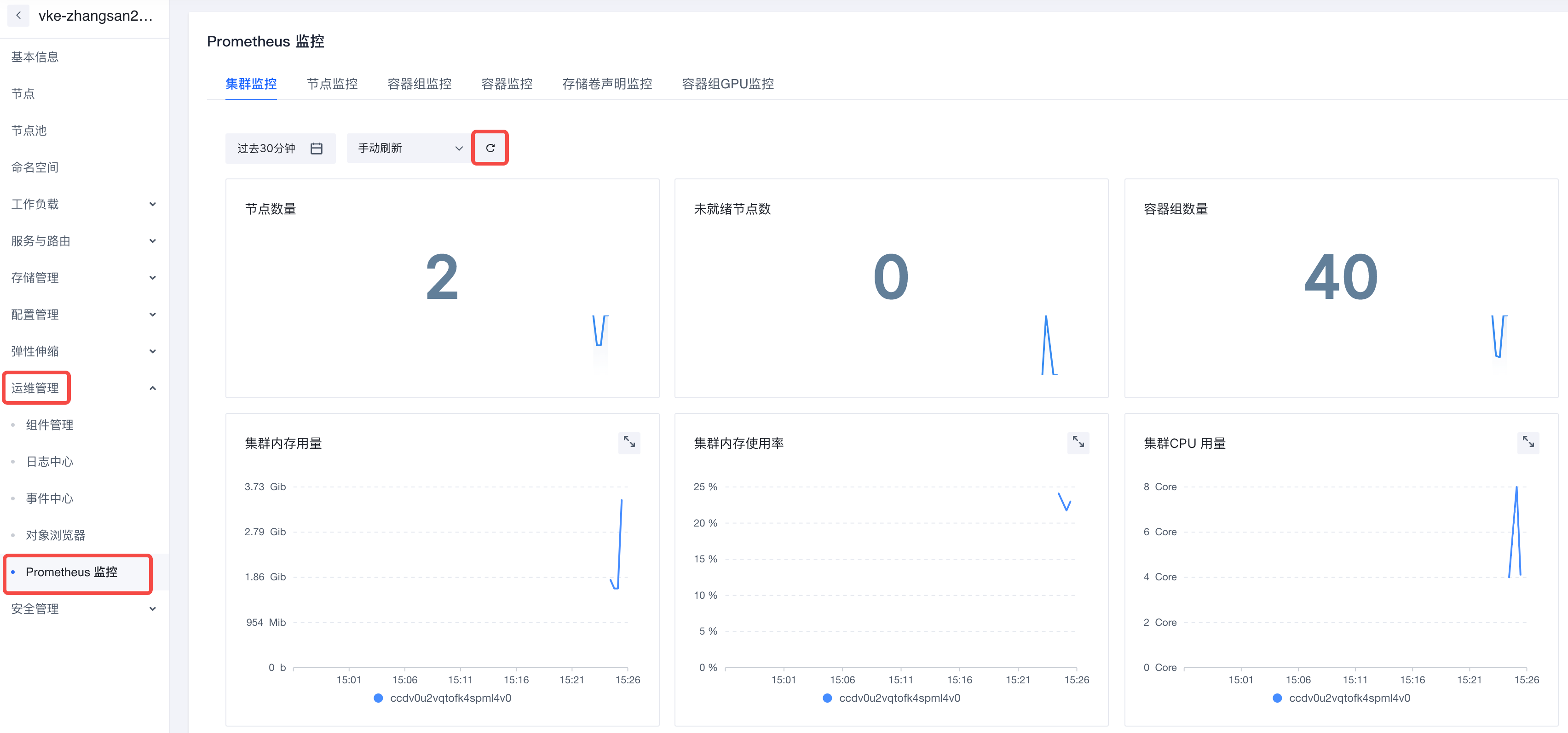Toggle legend dot in 集群内存用量 chart
Image resolution: width=1568 pixels, height=733 pixels.
[379, 698]
